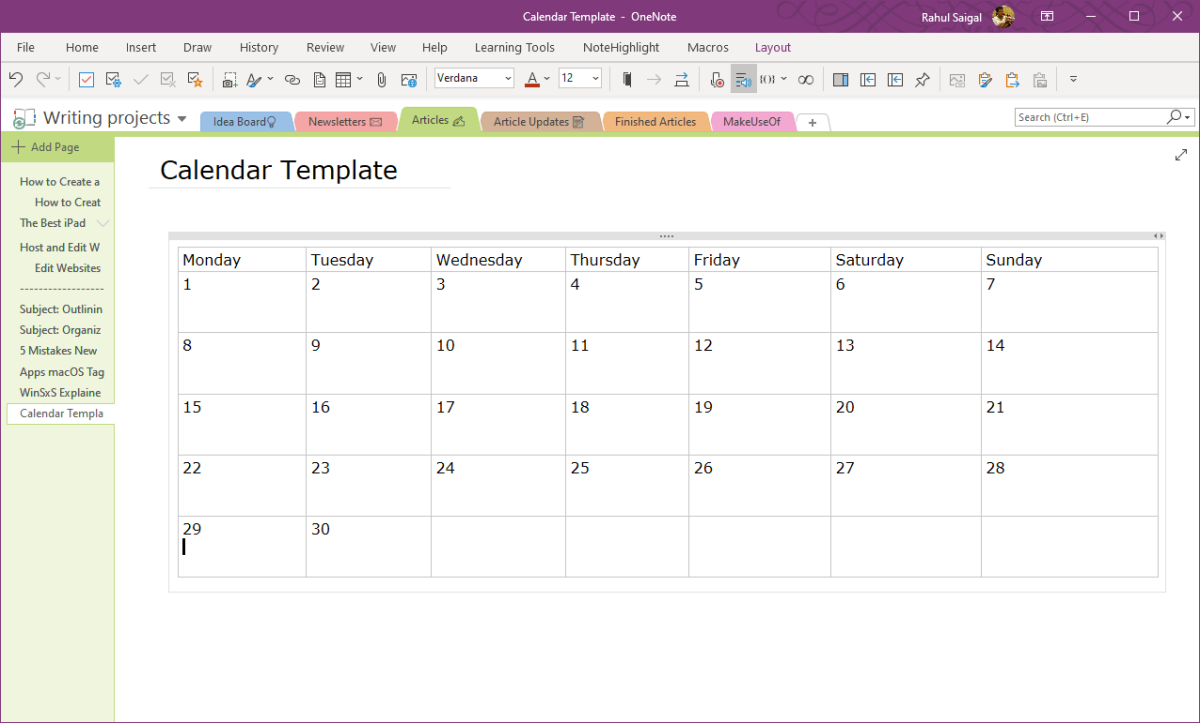Create a new section with plus tab
The width and height of the screenshot is (1200, 723).
812,122
